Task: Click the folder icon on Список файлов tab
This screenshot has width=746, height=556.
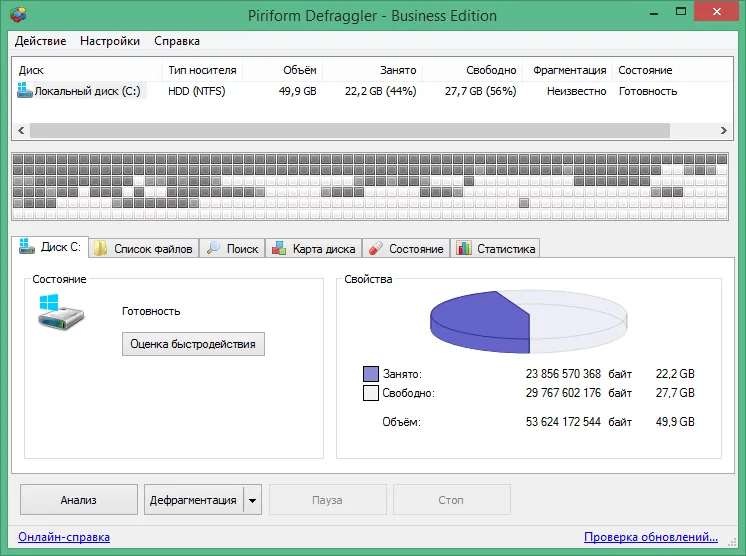Action: coord(100,248)
